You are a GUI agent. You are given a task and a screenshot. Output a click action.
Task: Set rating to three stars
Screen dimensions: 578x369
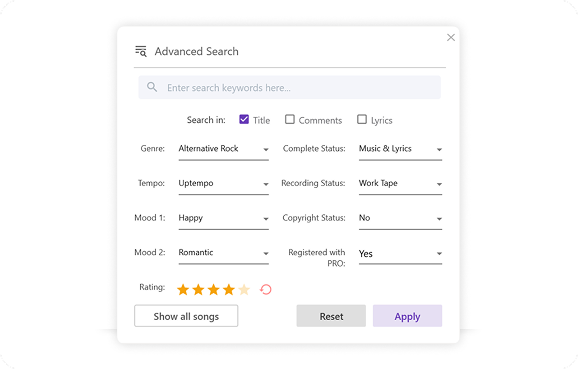pyautogui.click(x=213, y=289)
